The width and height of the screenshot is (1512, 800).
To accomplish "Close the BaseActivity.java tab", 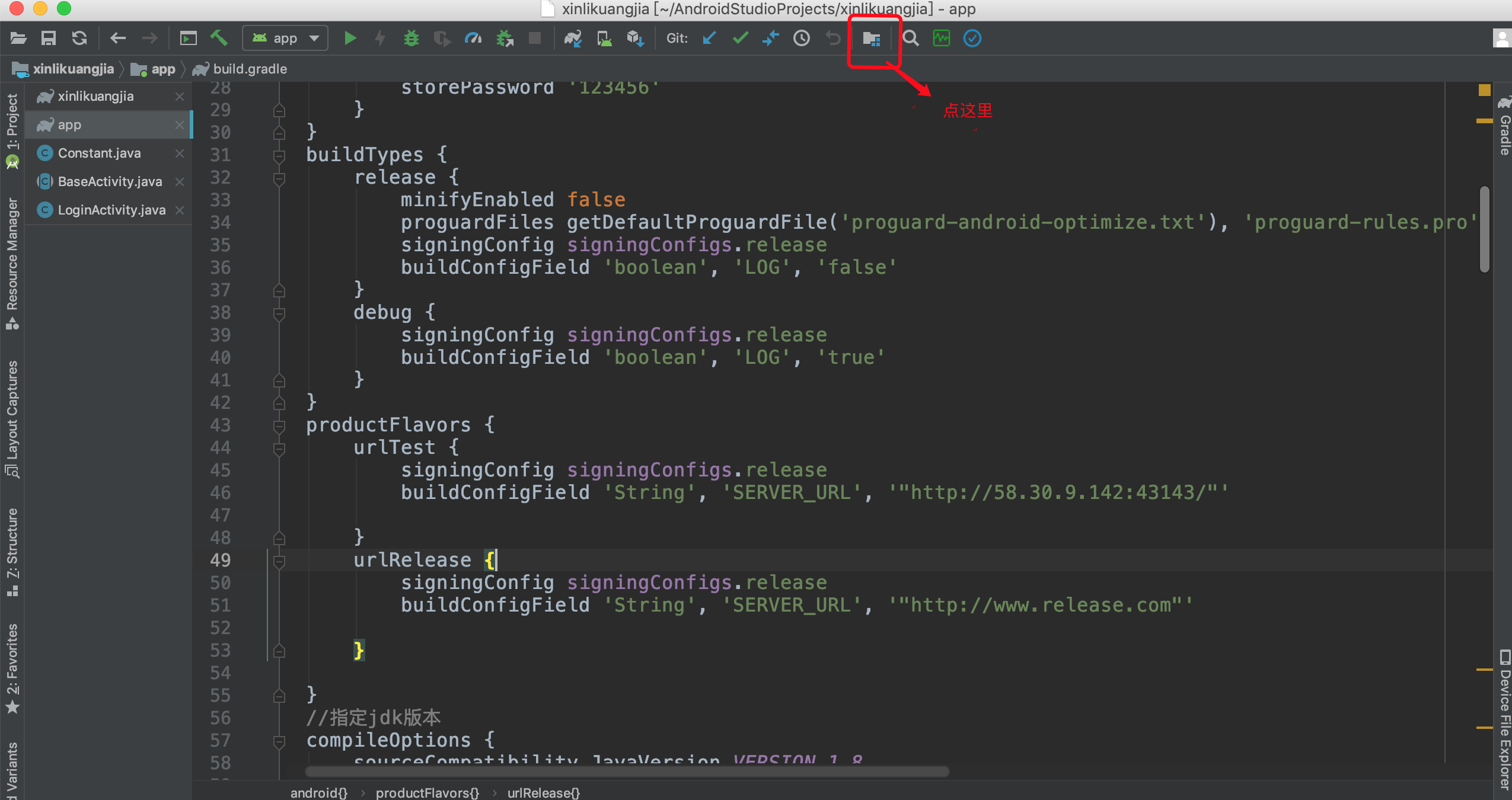I will click(180, 182).
